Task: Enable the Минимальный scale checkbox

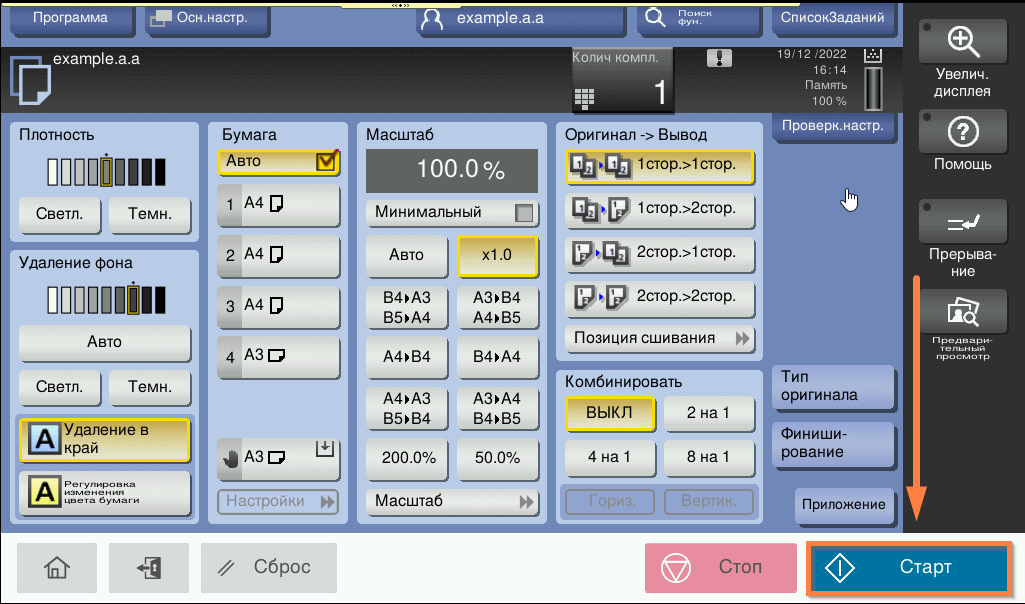Action: [x=524, y=213]
